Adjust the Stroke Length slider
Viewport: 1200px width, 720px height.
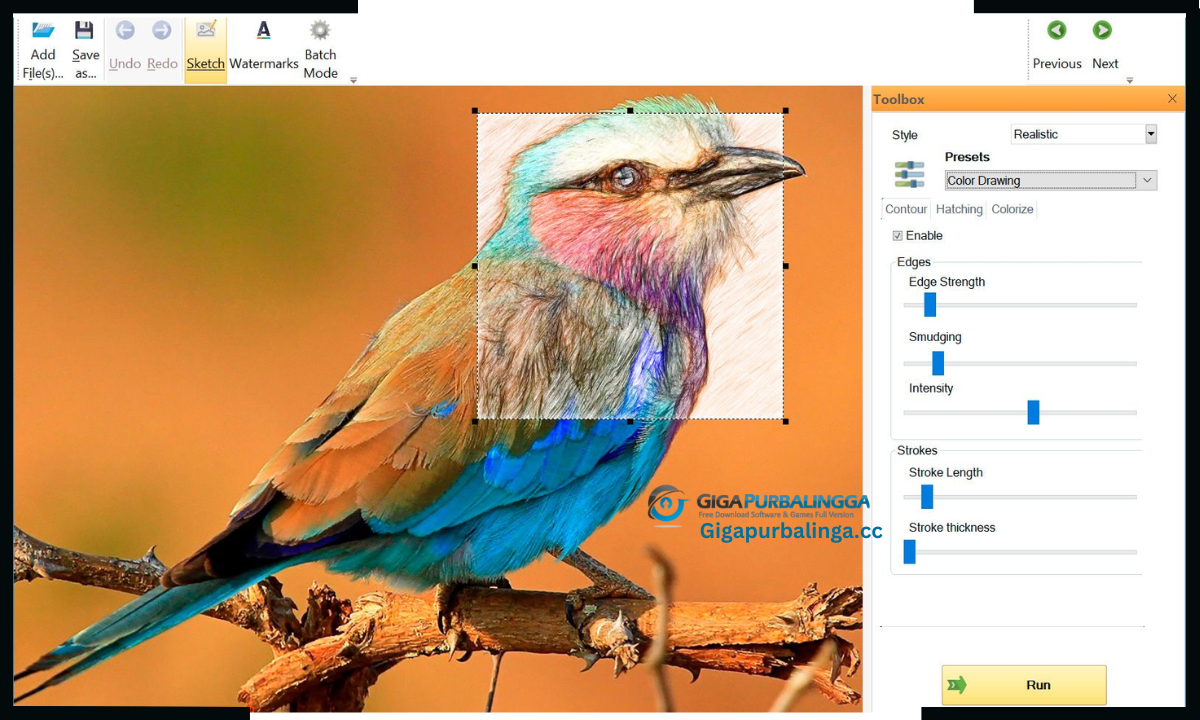927,497
